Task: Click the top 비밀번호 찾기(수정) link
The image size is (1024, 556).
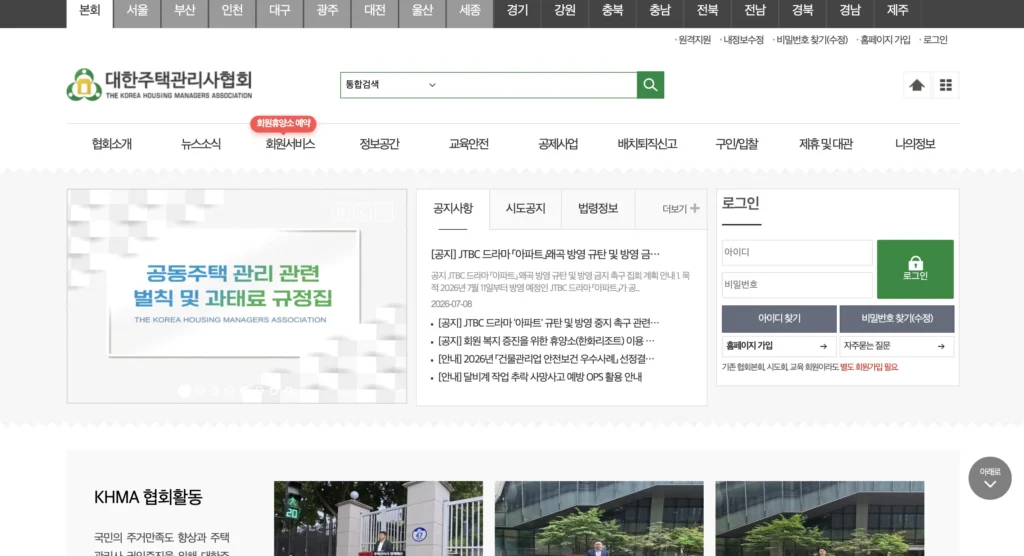Action: [811, 40]
